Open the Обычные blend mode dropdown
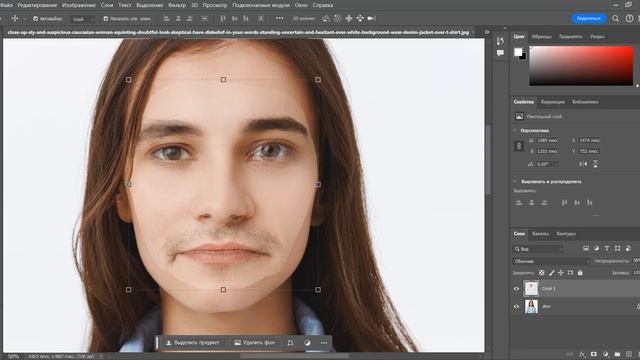 551,261
